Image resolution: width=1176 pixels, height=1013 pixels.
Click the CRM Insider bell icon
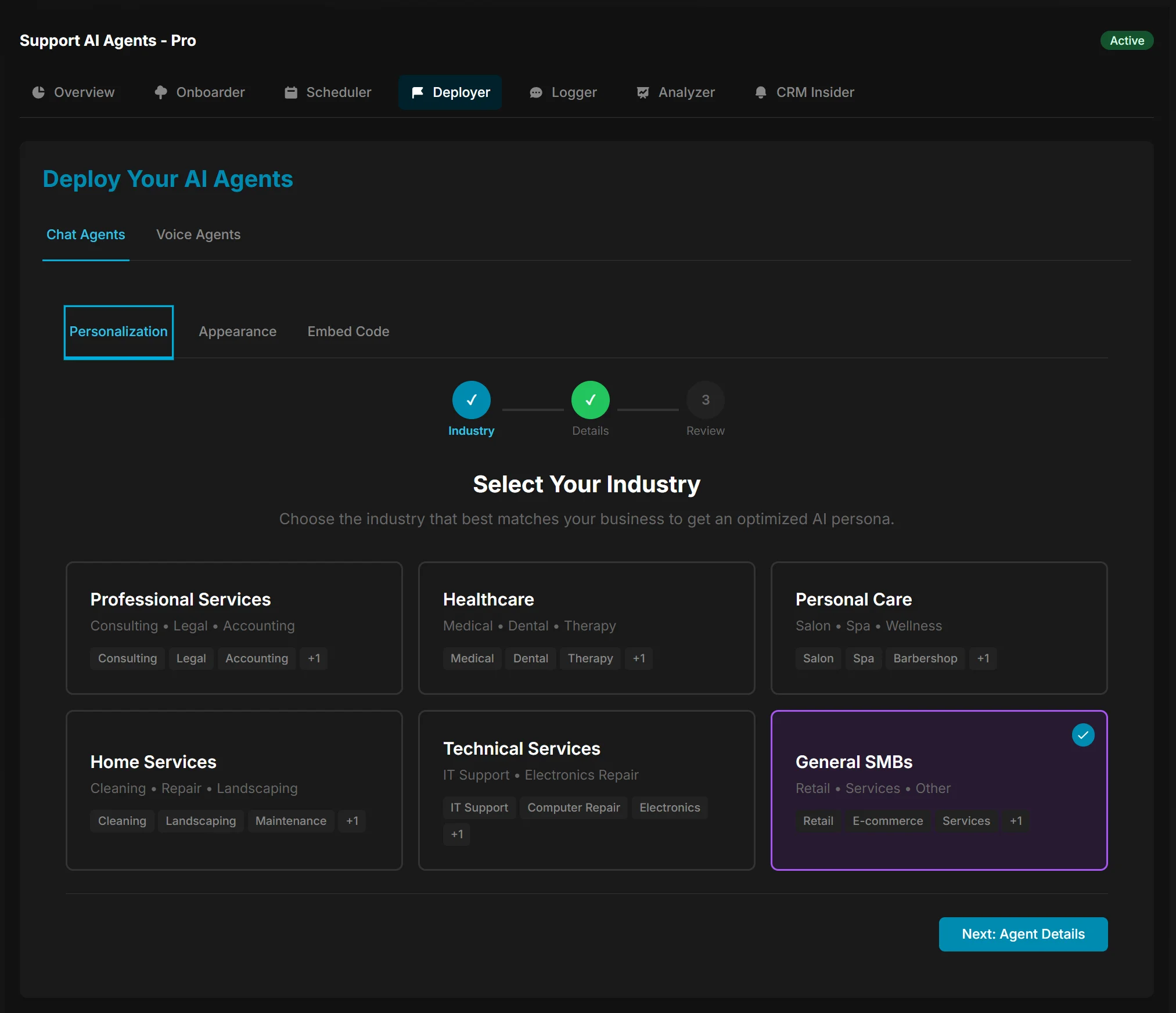coord(761,92)
